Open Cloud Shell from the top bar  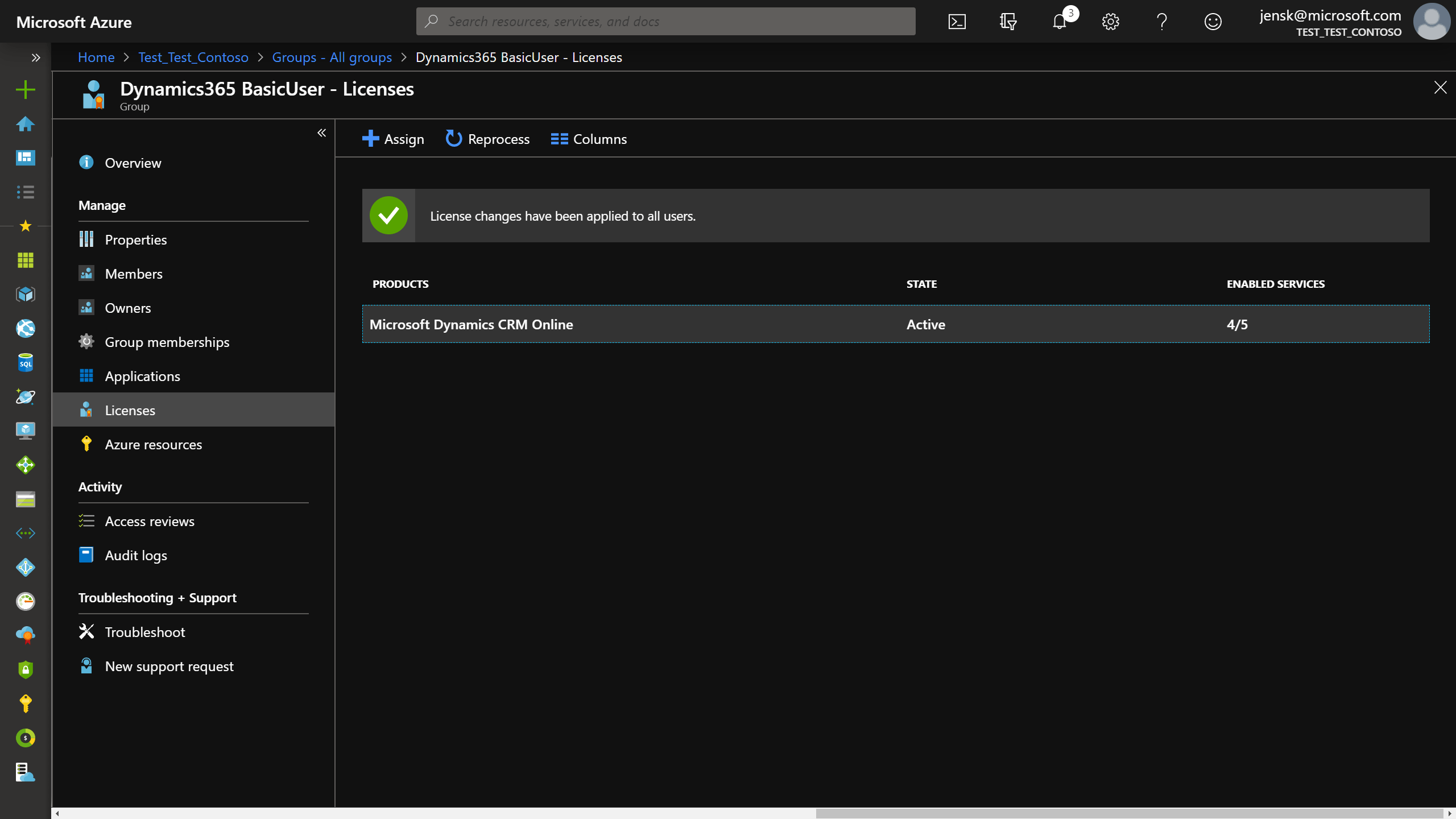(x=957, y=22)
